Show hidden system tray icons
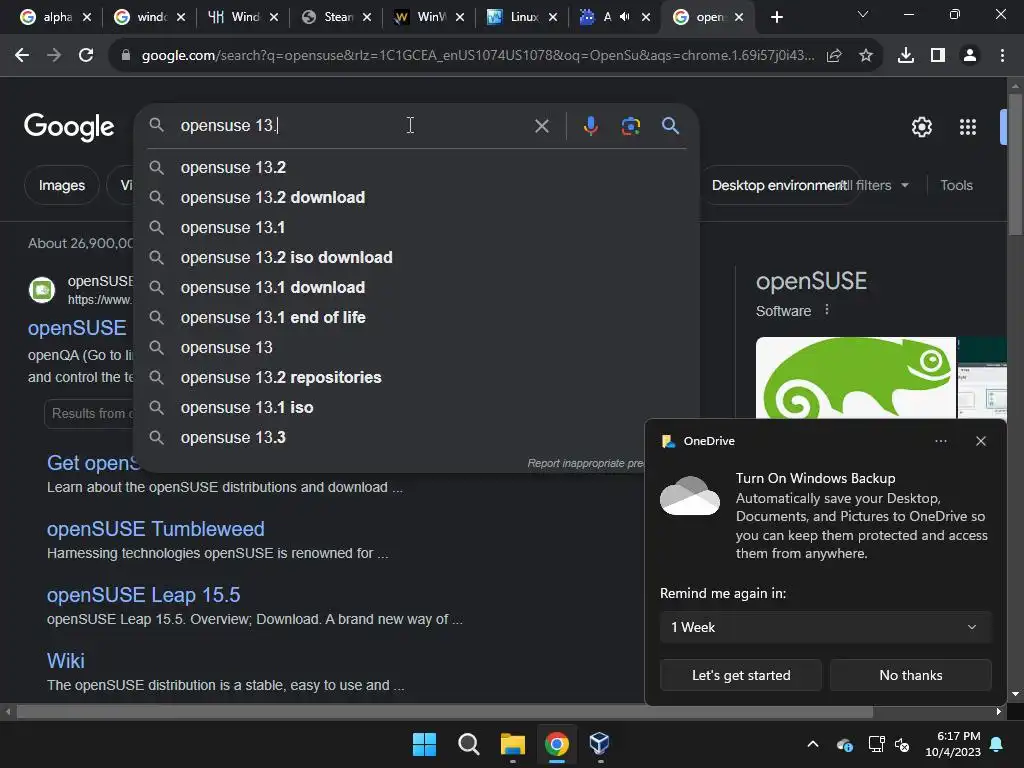 (x=813, y=744)
